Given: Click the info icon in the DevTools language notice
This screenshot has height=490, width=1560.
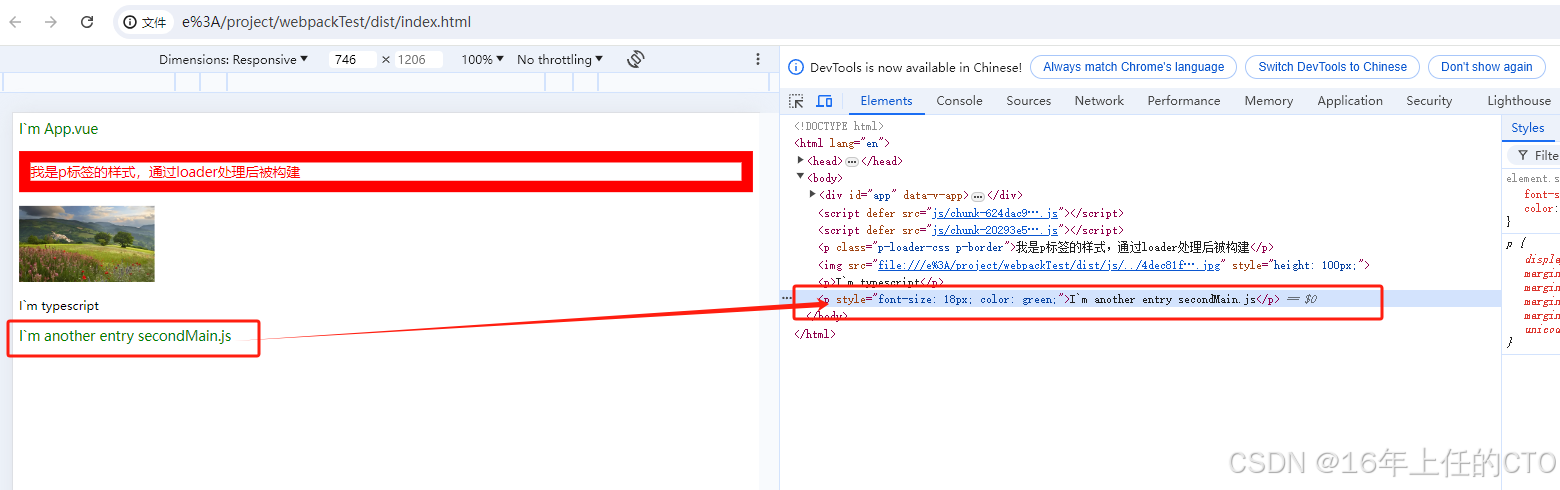Looking at the screenshot, I should tap(796, 67).
